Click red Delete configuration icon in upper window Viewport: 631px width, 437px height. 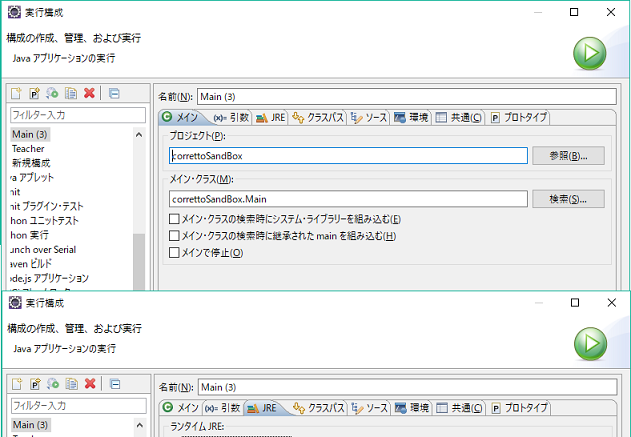click(89, 93)
